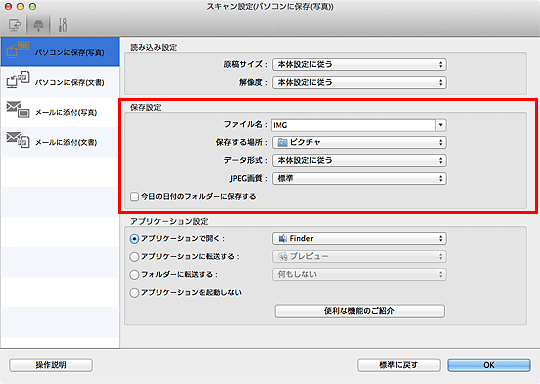
Task: Open the 保存する場所 dropdown
Action: [359, 143]
